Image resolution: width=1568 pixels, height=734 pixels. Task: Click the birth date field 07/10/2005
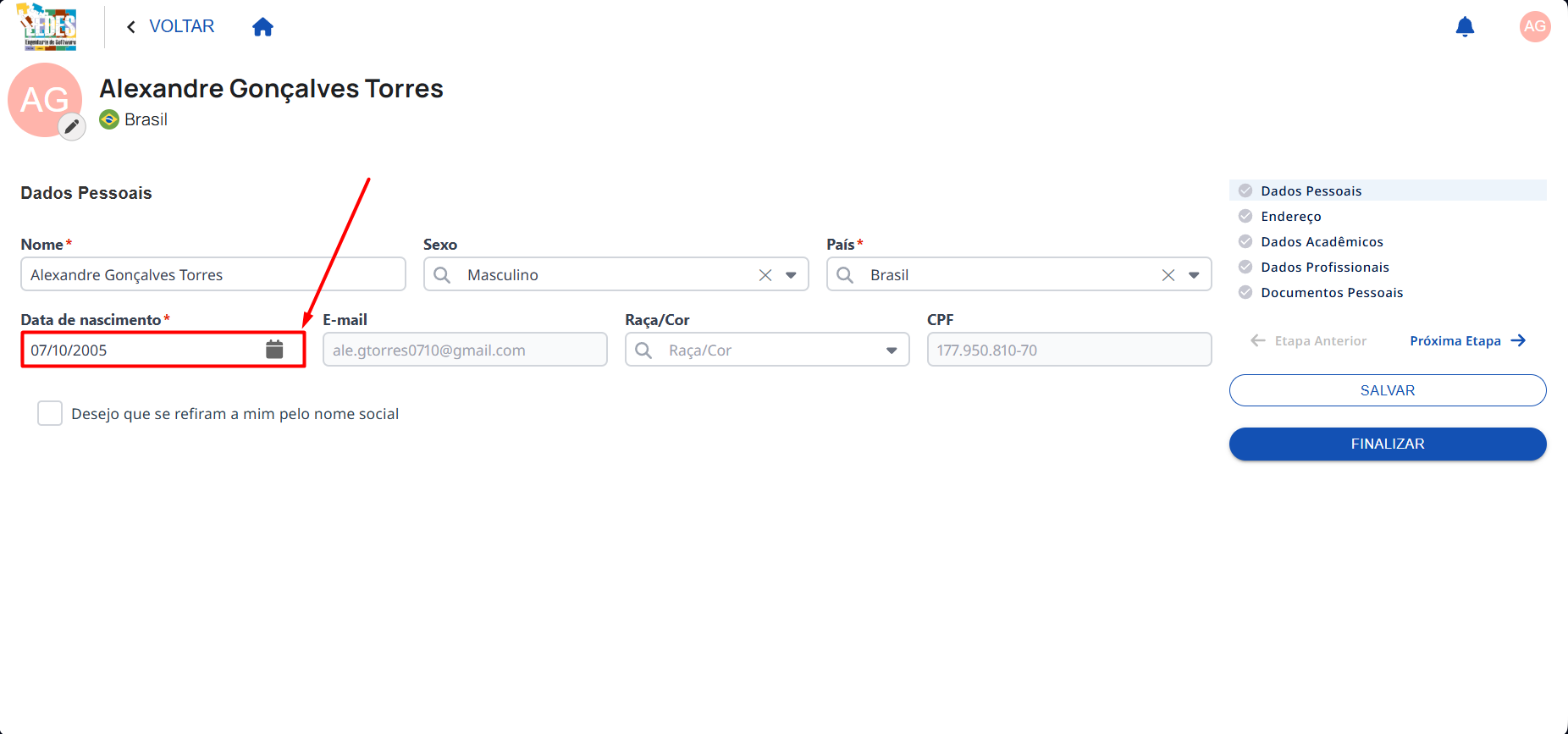163,350
